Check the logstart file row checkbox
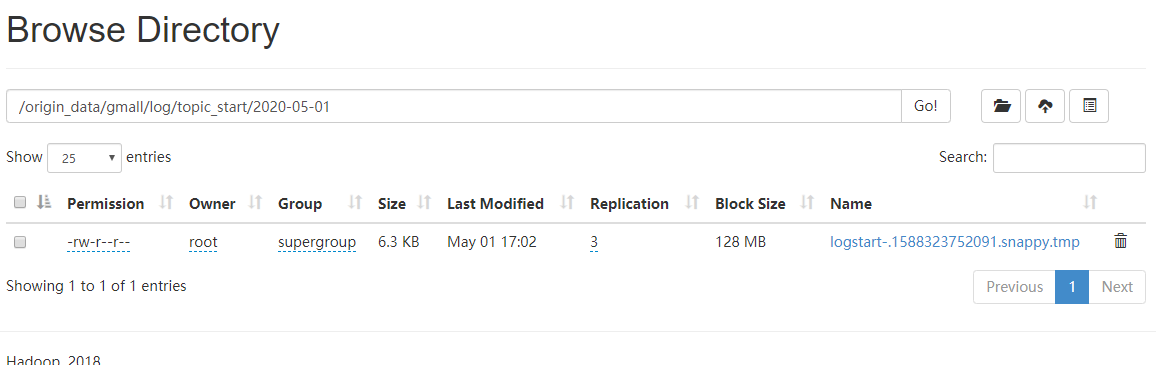 coord(21,241)
